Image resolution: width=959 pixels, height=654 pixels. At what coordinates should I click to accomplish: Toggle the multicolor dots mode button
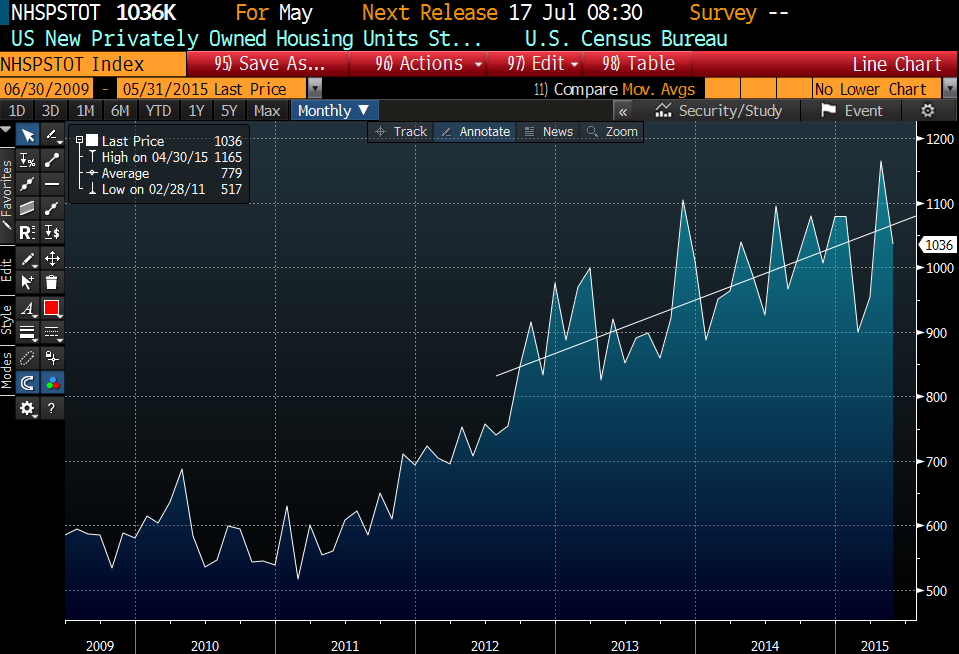point(52,382)
